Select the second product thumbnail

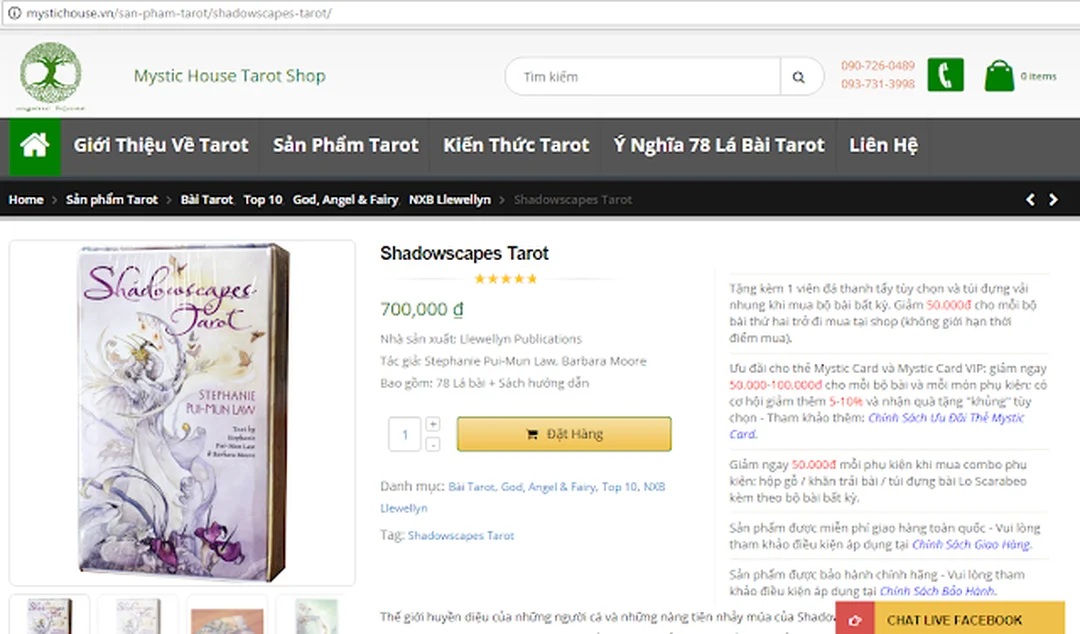pos(138,615)
